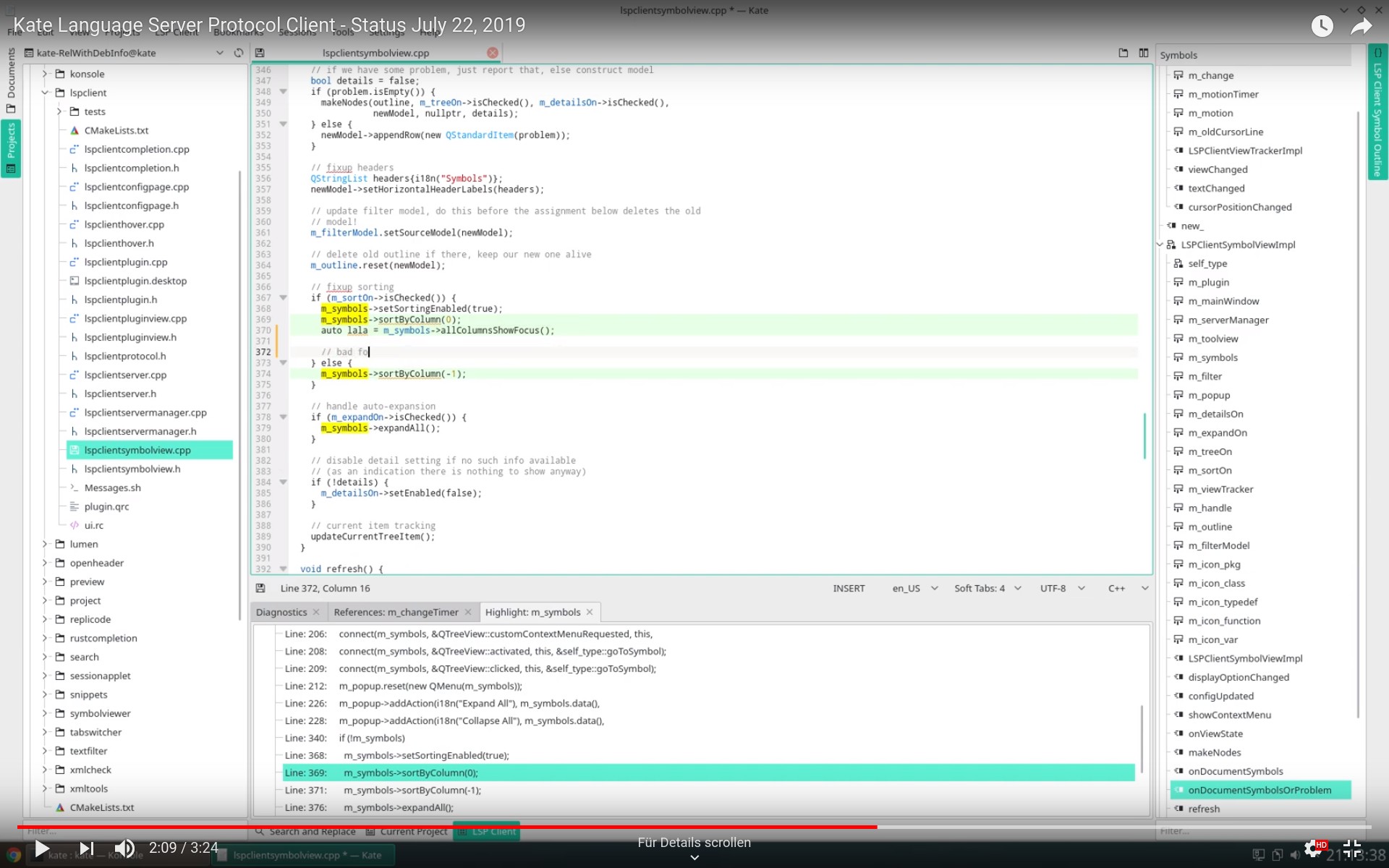The height and width of the screenshot is (868, 1389).
Task: Close the Diagnostics tab
Action: click(x=316, y=612)
